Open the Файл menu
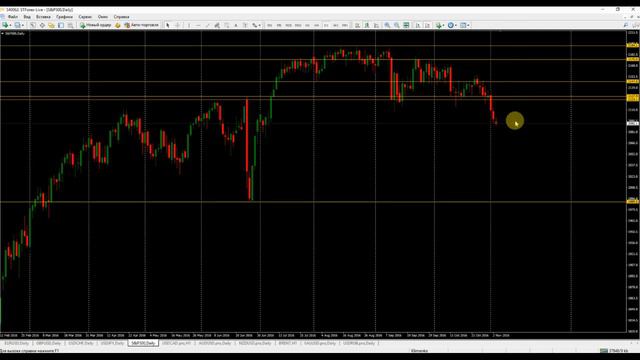This screenshot has width=640, height=360. pos(12,17)
